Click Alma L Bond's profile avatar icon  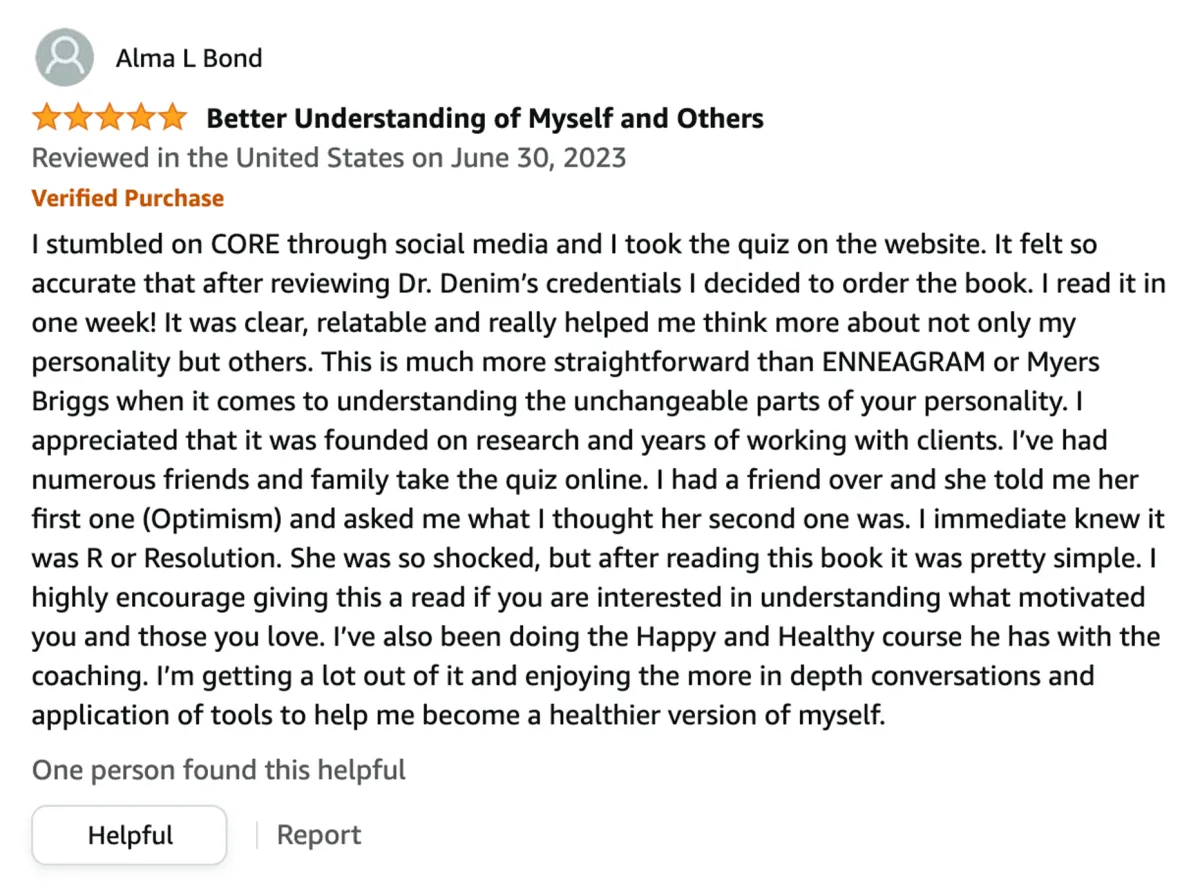coord(65,57)
